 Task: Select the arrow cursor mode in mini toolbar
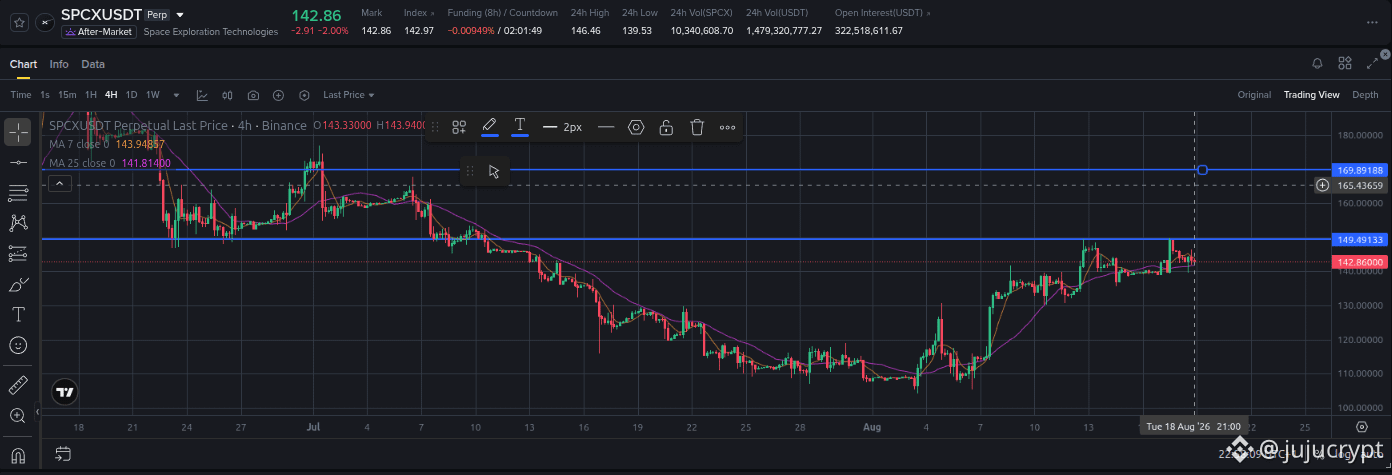(x=493, y=171)
